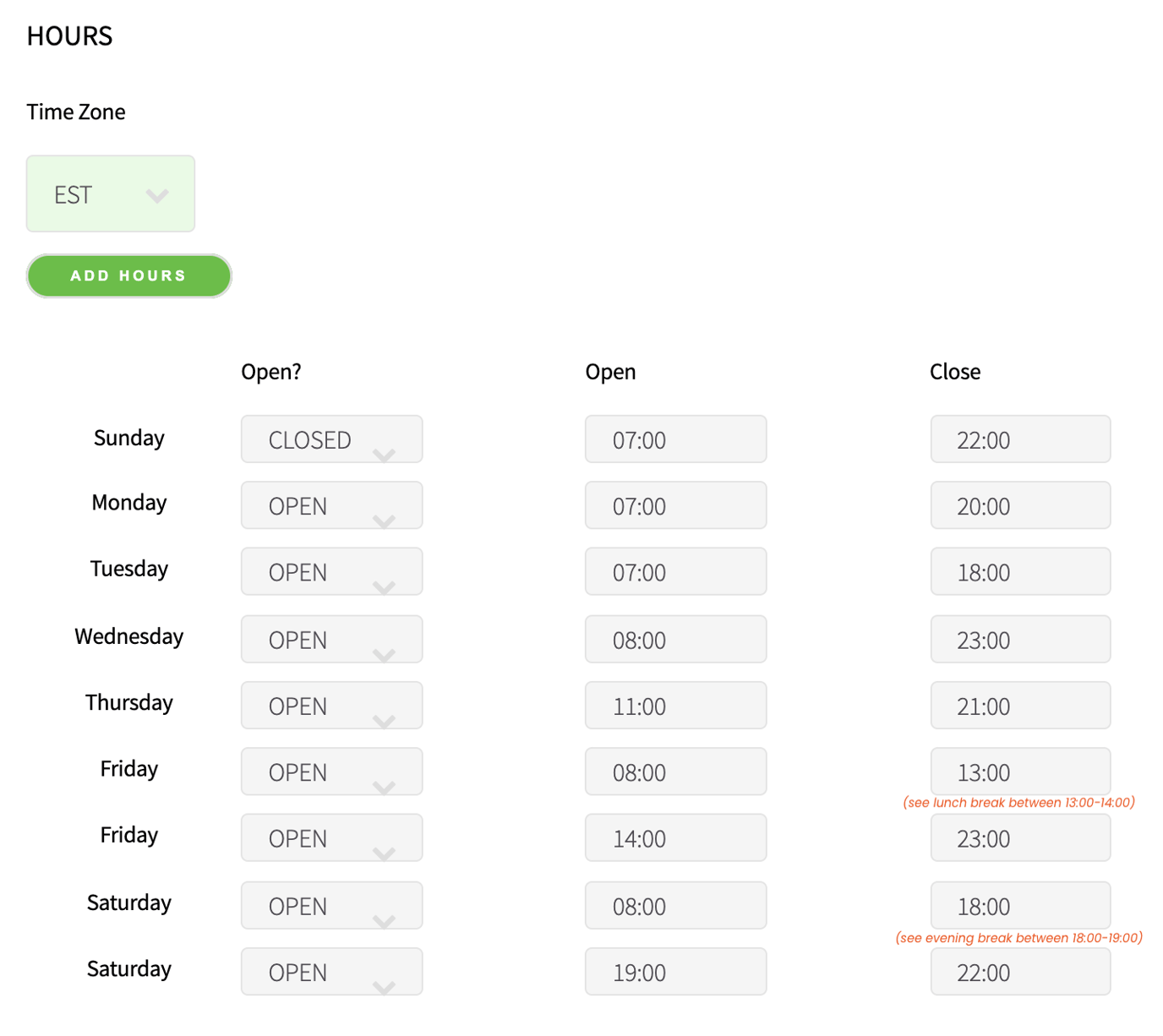1163x1036 pixels.
Task: Edit Sunday's 22:00 close time field
Action: point(1020,439)
